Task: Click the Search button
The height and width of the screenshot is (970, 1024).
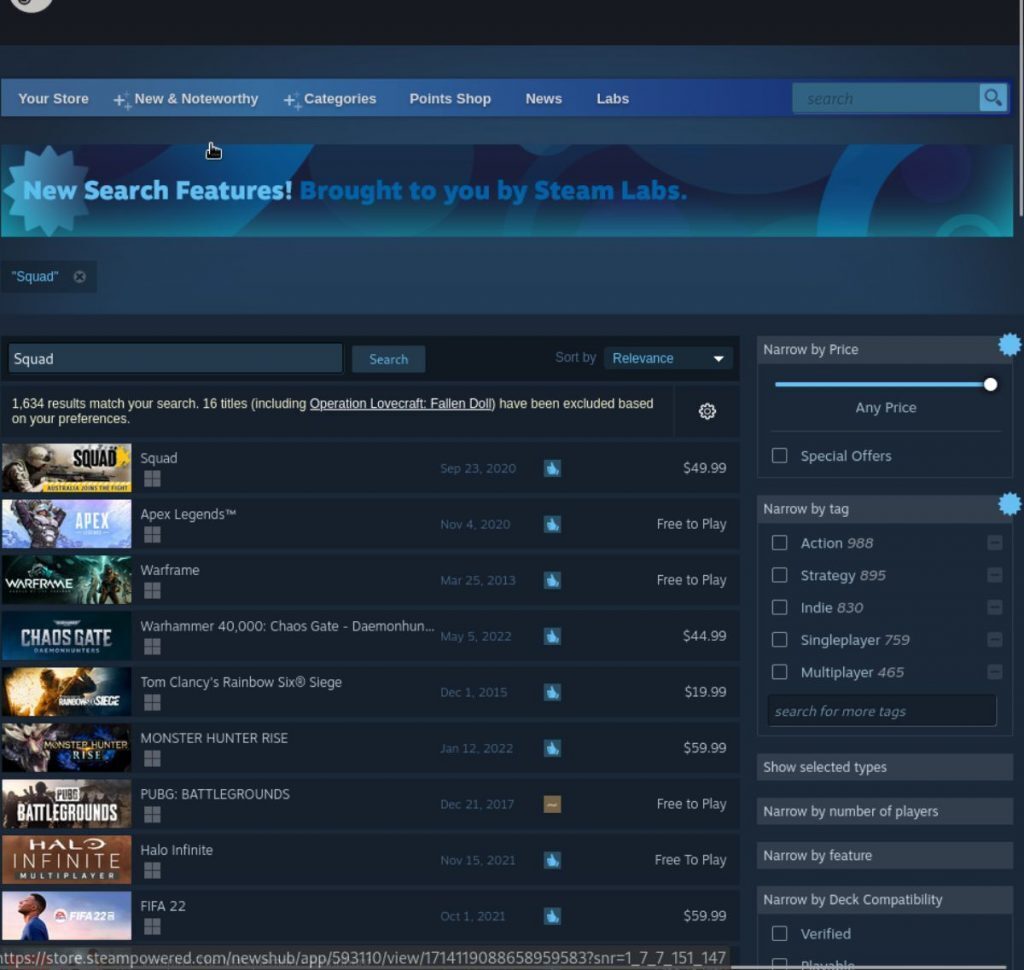Action: pyautogui.click(x=388, y=358)
